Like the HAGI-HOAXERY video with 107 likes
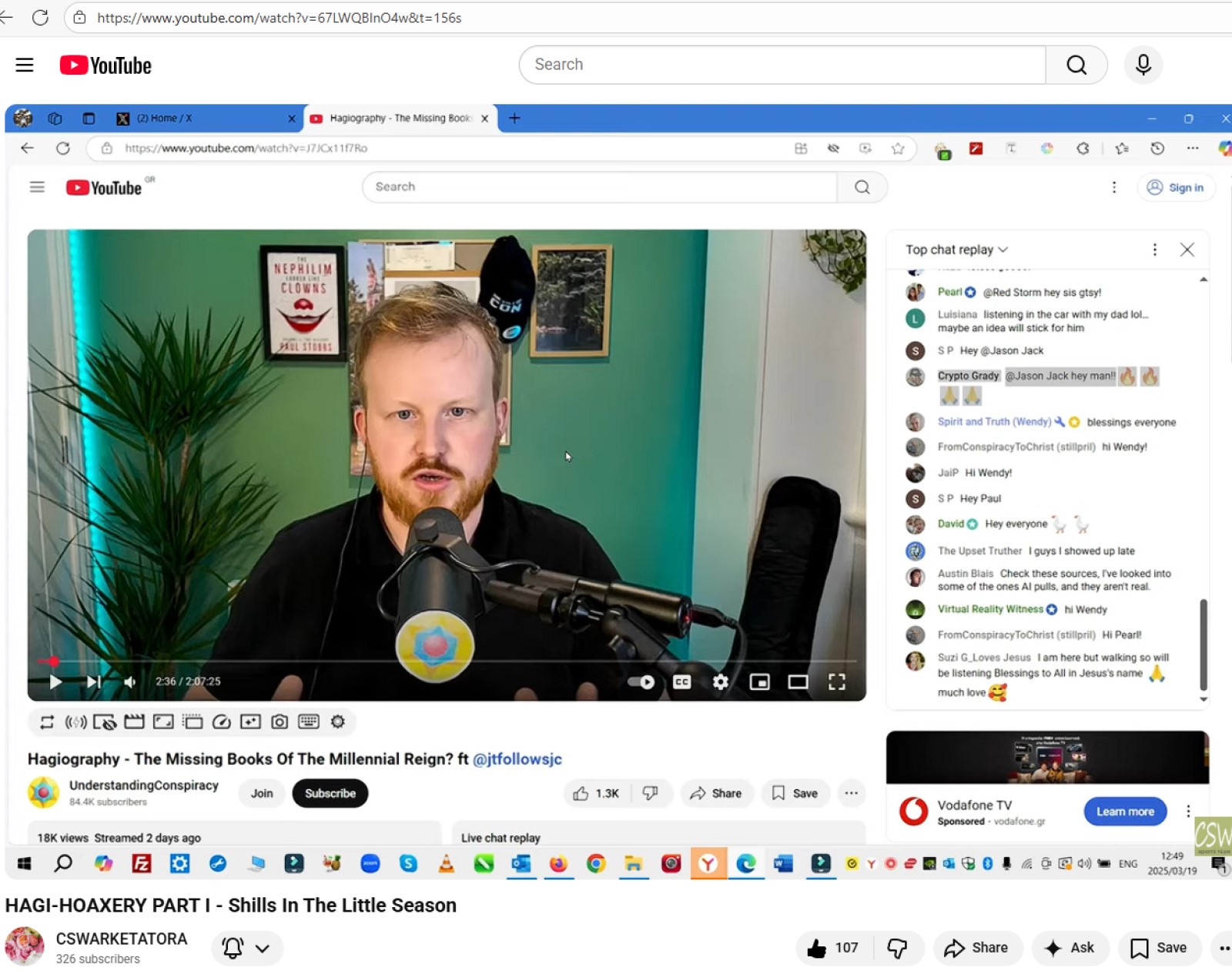Viewport: 1232px width, 971px height. pyautogui.click(x=818, y=948)
